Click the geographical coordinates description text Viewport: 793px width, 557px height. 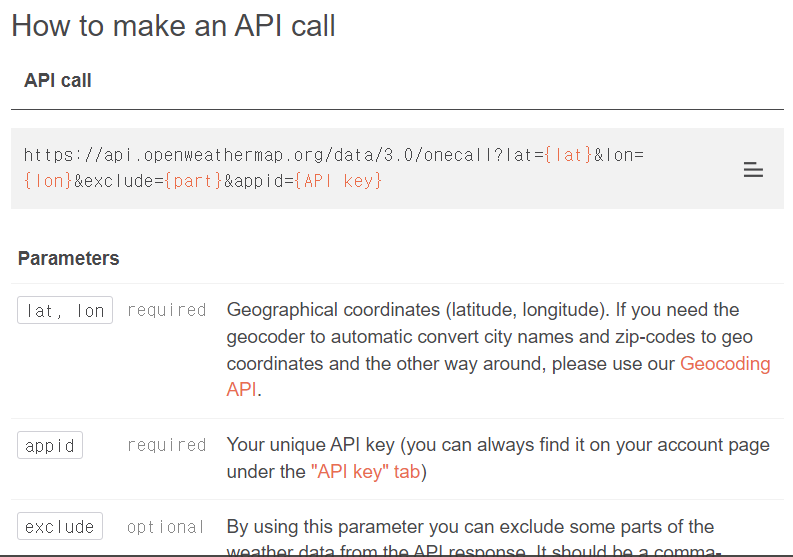498,350
